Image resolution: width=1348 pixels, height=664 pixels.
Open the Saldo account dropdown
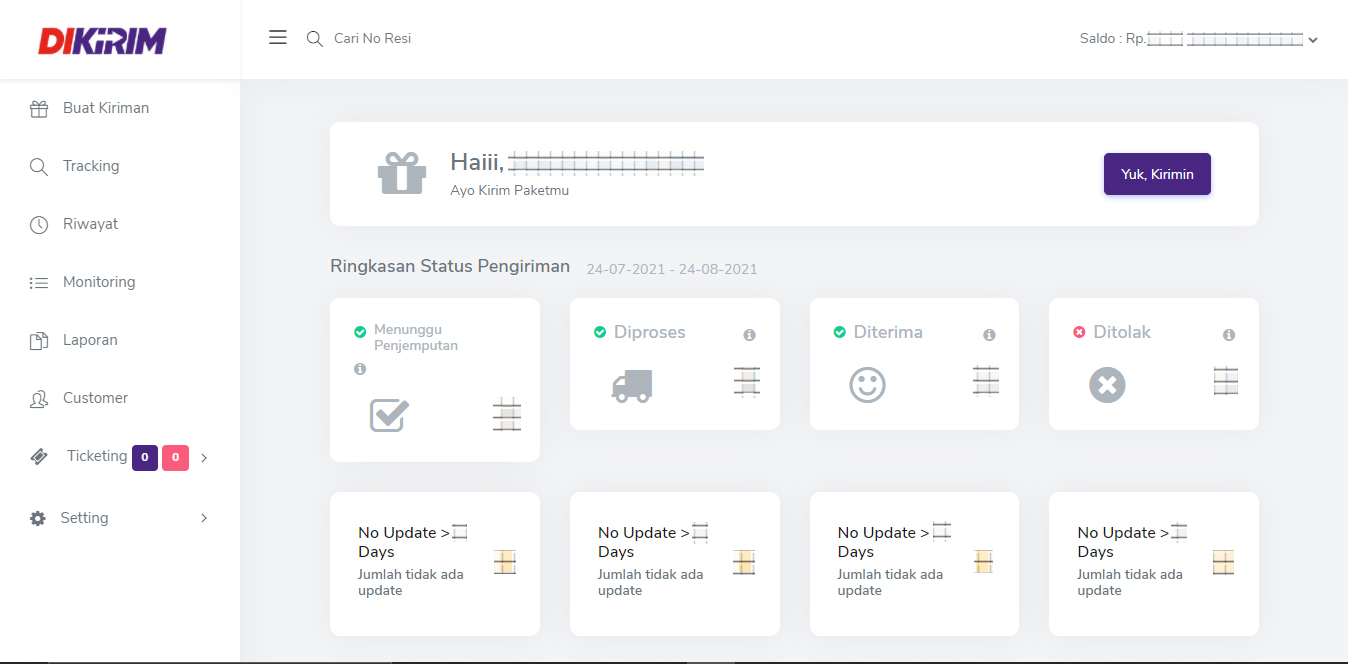pos(1312,40)
